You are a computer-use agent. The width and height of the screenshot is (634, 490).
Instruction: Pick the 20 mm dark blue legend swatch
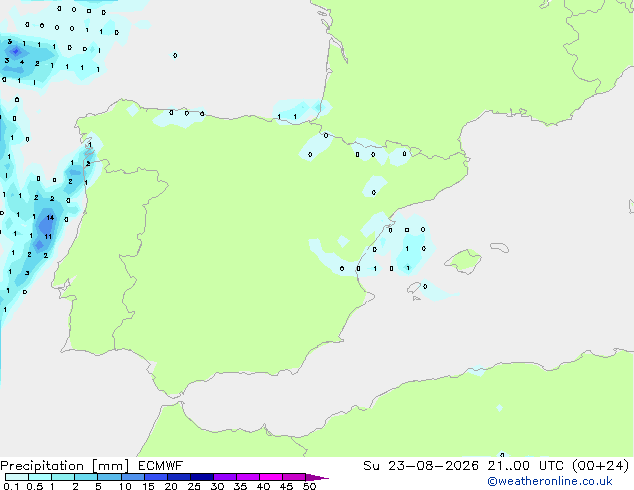(x=179, y=477)
